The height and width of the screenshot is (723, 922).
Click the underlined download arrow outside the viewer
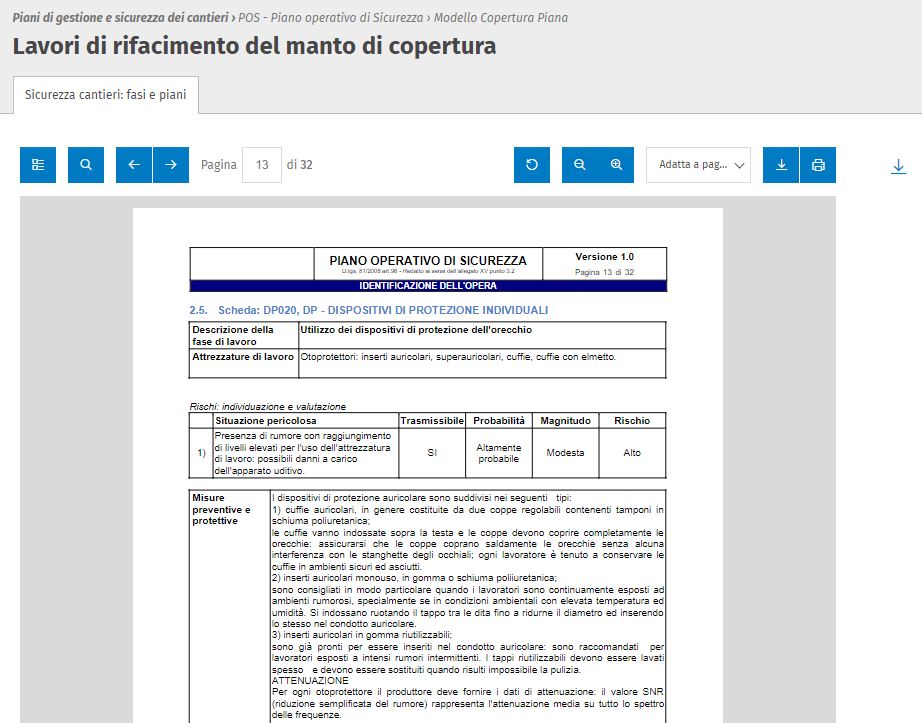click(x=898, y=166)
